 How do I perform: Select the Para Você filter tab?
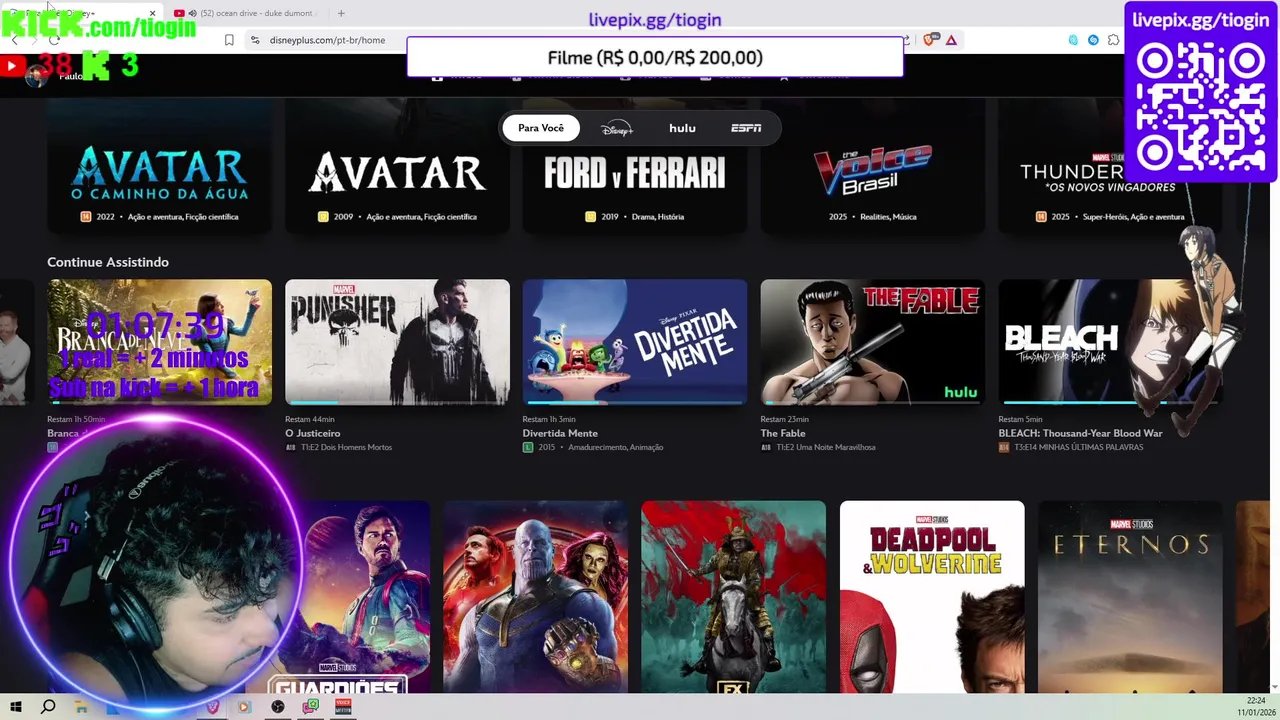[541, 128]
